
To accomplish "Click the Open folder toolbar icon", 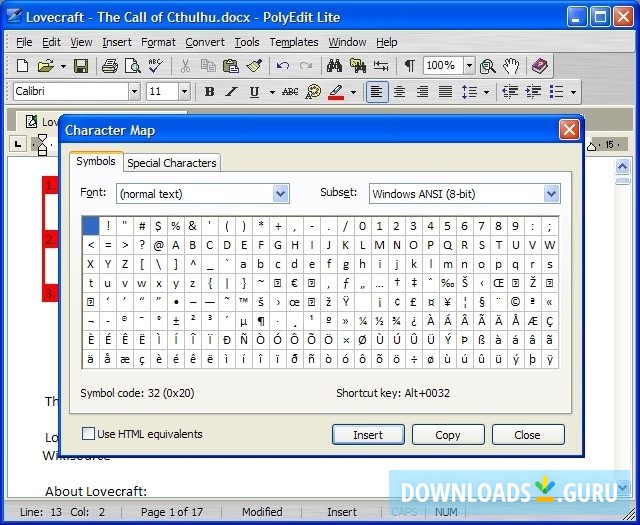I will 46,66.
